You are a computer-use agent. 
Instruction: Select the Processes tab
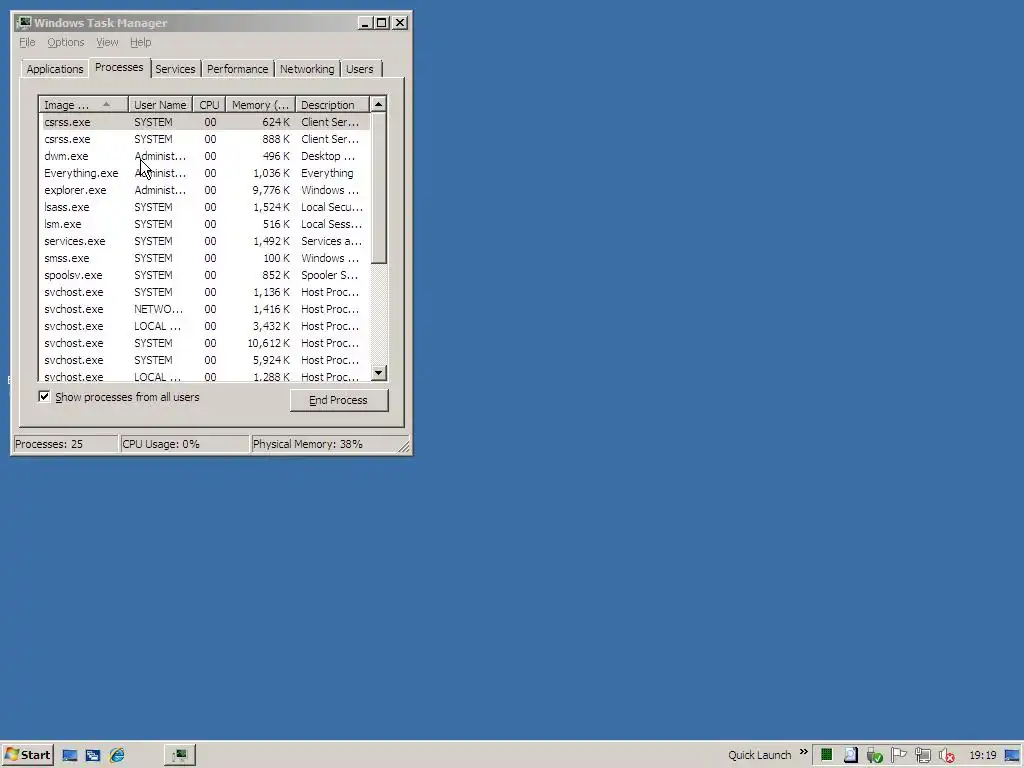coord(119,67)
